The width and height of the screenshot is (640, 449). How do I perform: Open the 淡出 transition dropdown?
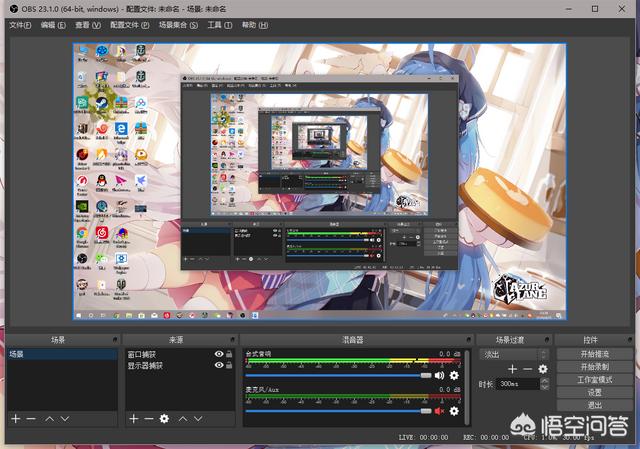pyautogui.click(x=513, y=354)
